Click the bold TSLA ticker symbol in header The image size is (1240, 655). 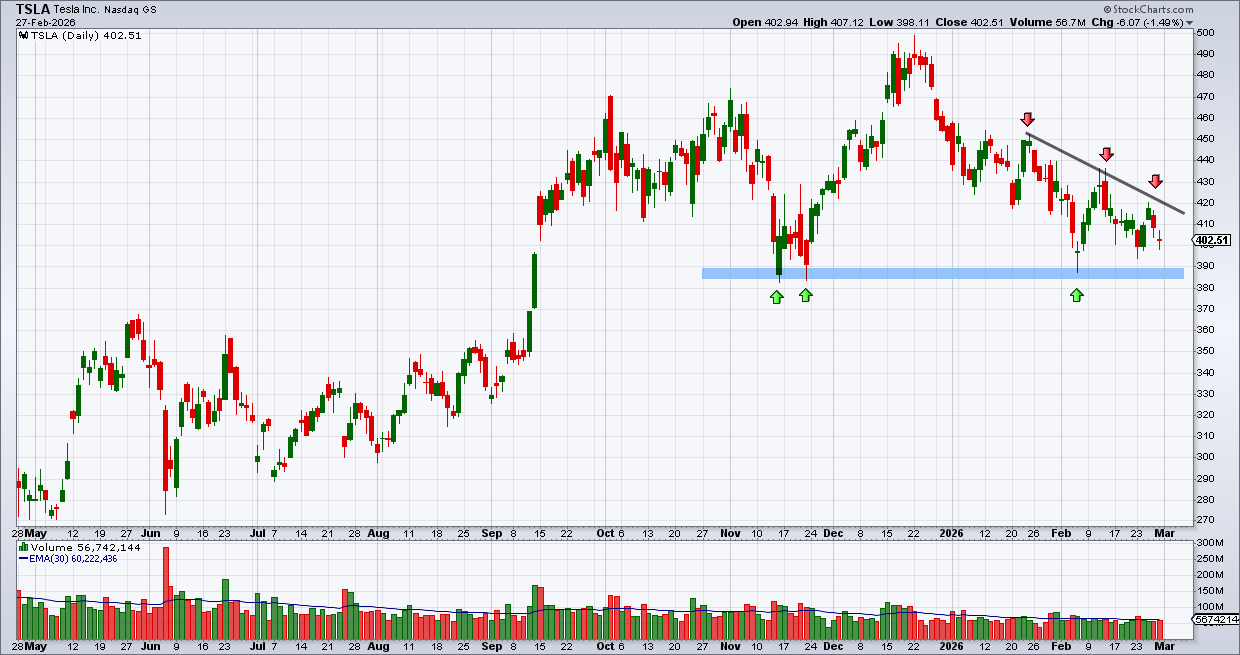(32, 9)
